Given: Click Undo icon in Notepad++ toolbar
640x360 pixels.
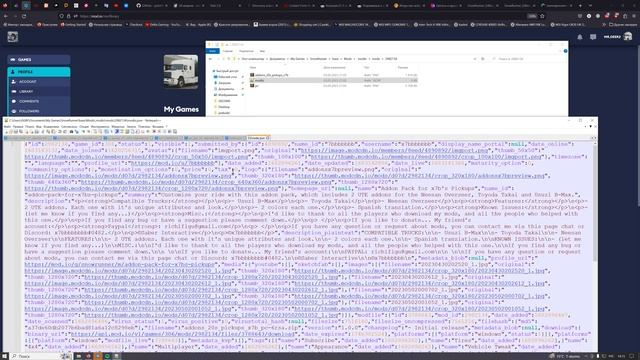Looking at the screenshot, I should pos(59,131).
